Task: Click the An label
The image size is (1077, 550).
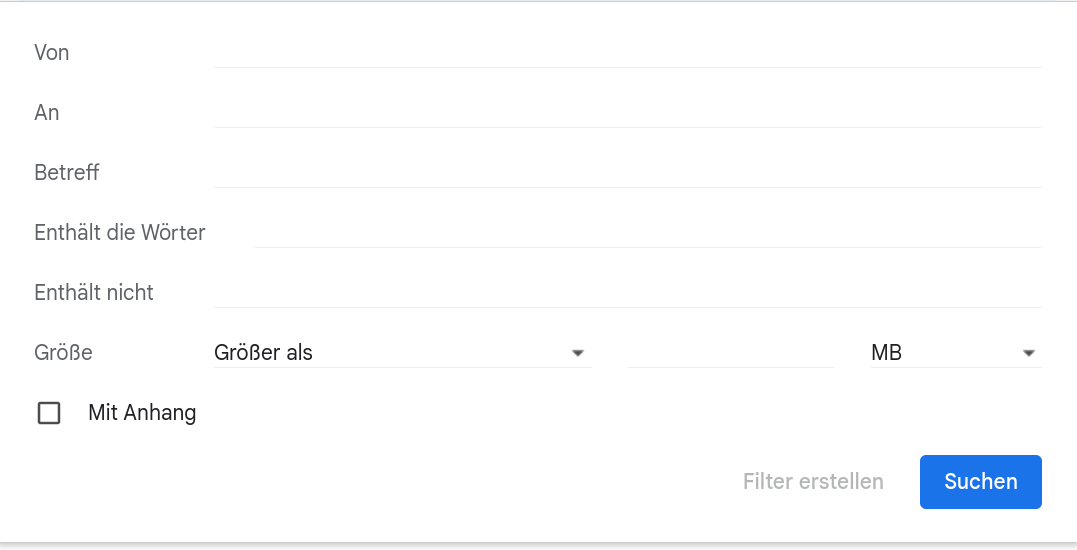Action: [47, 113]
